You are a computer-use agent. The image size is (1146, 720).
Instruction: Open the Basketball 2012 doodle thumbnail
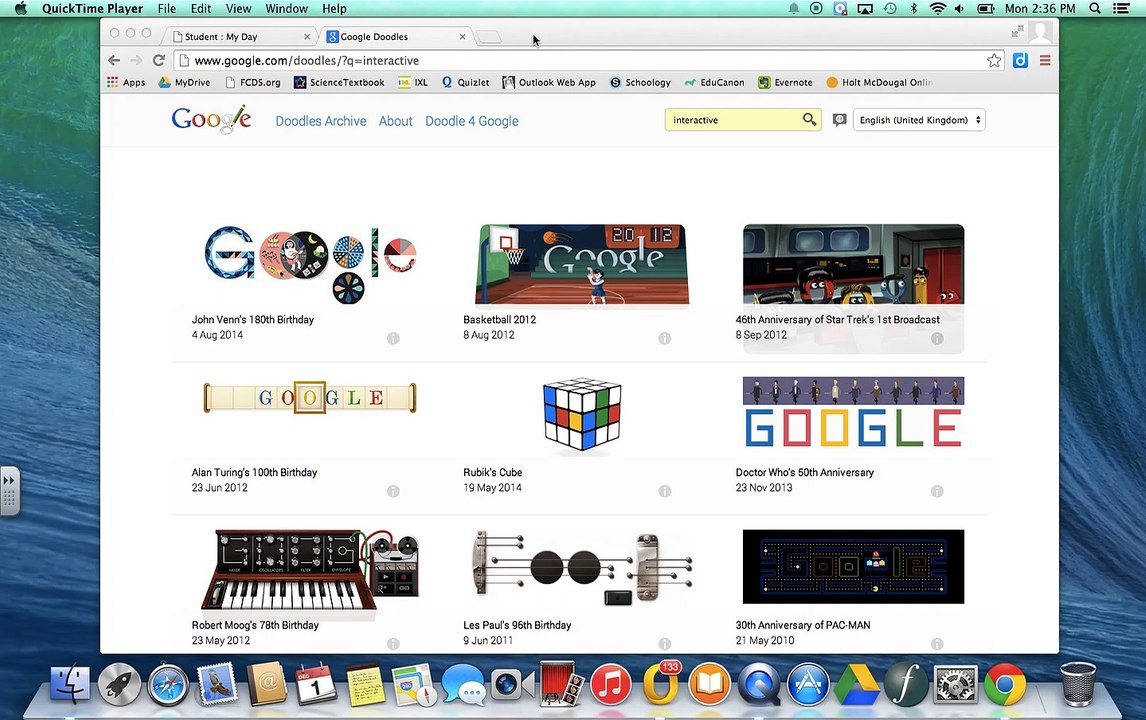point(582,264)
